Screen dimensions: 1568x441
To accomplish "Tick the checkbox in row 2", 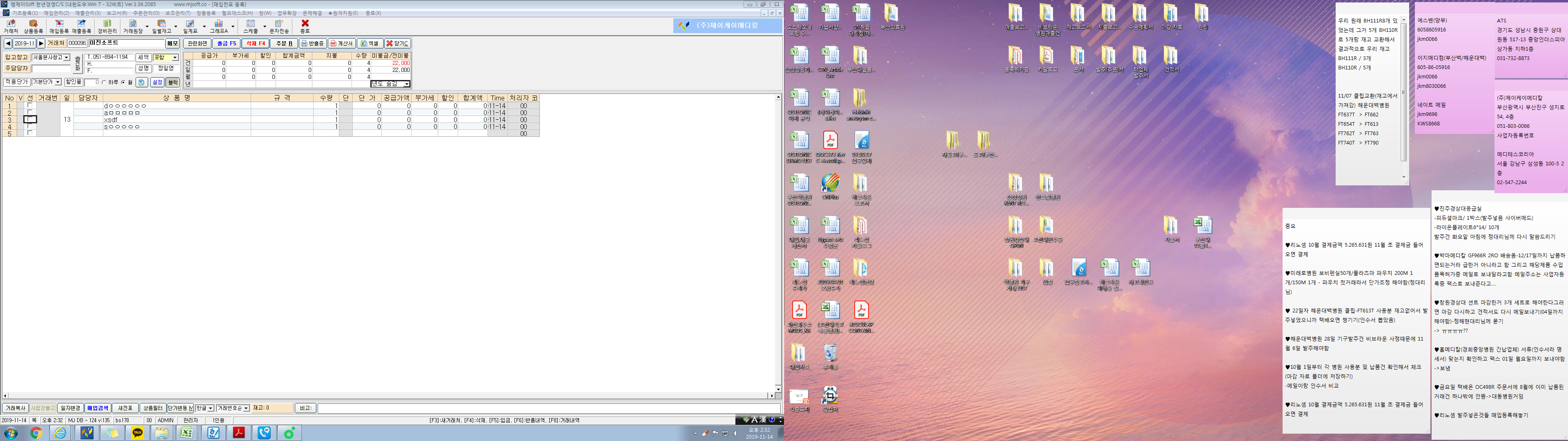I will [30, 113].
